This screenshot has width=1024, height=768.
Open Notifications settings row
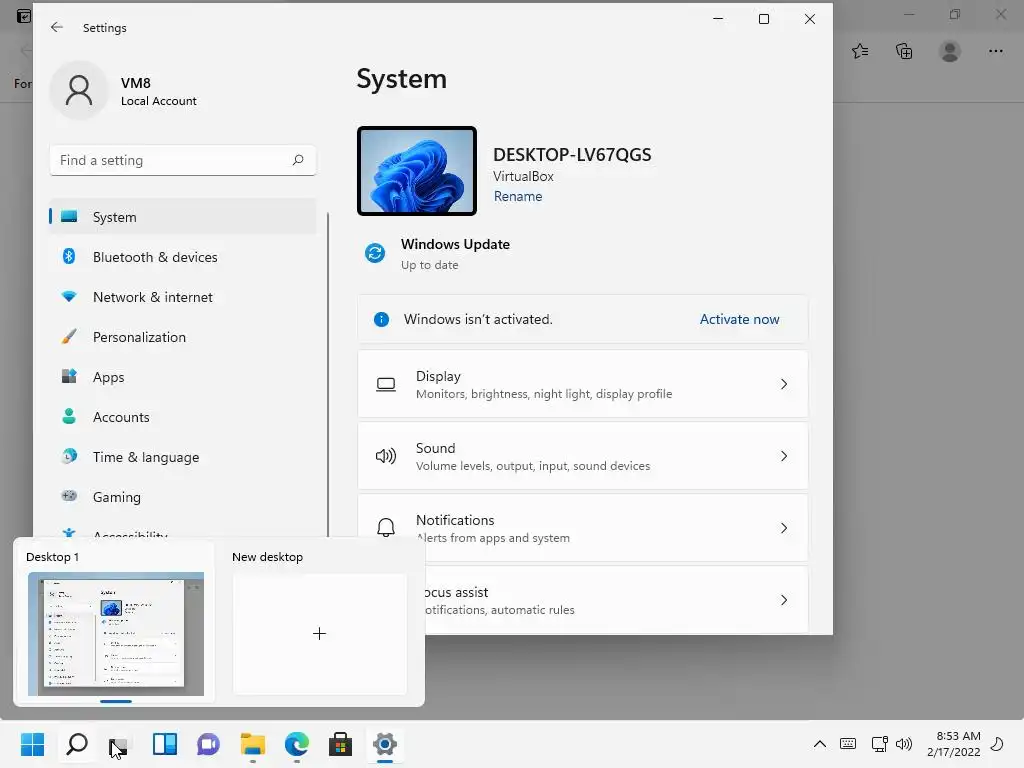pos(583,528)
